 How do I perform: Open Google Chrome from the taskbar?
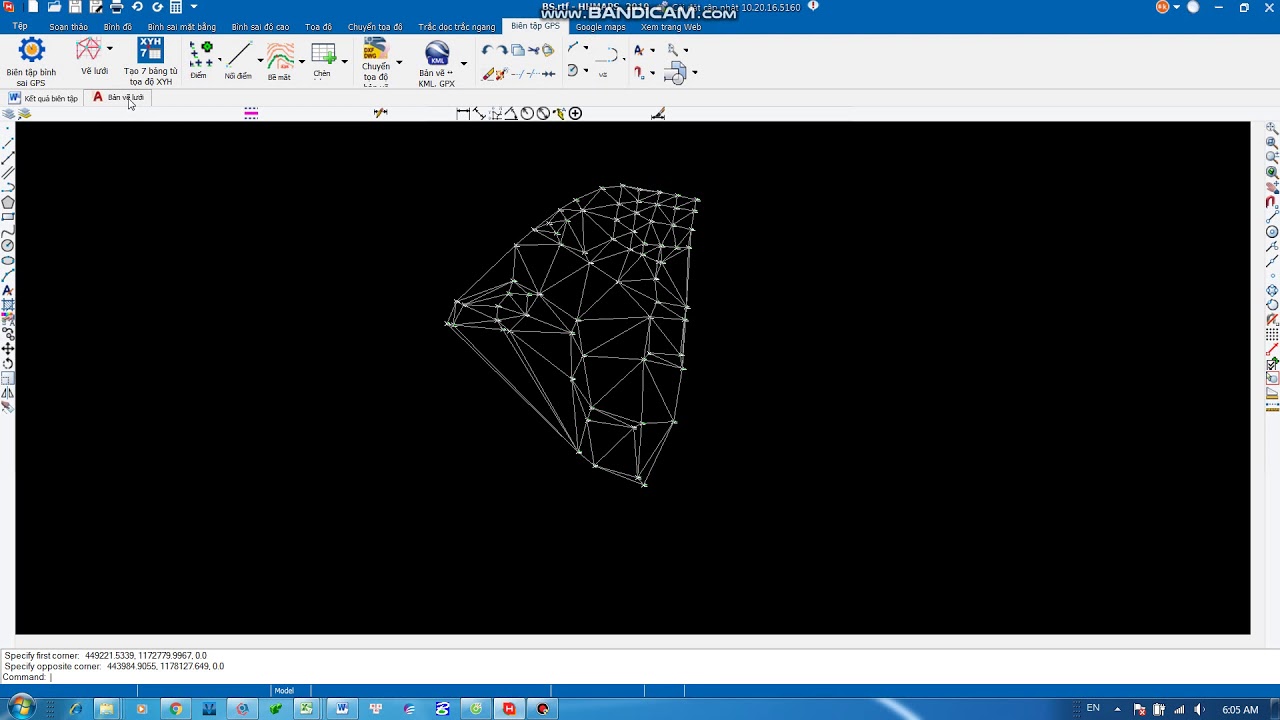point(176,709)
